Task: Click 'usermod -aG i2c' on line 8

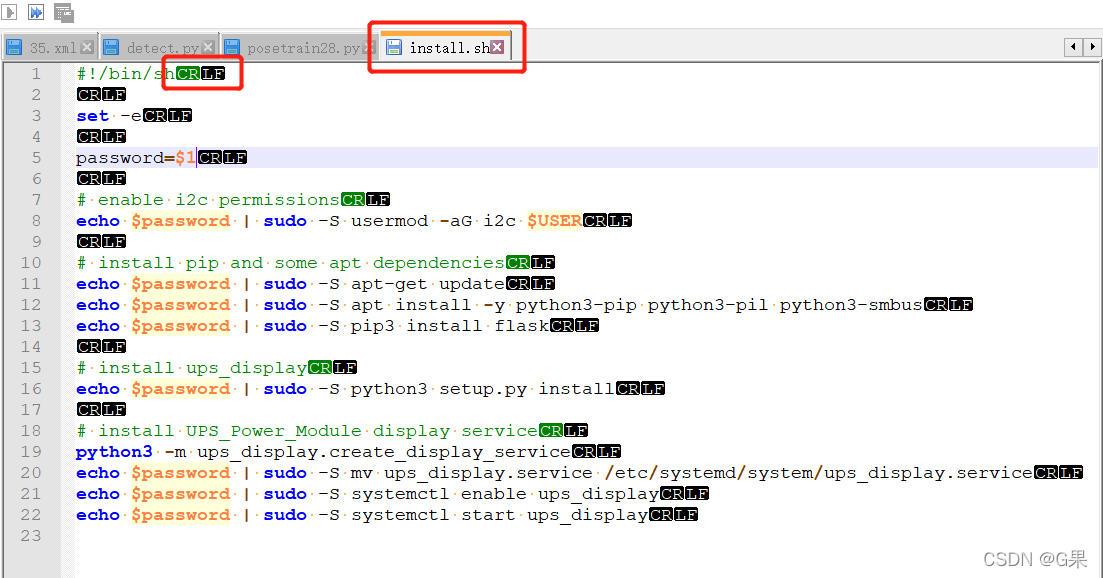Action: coord(433,221)
